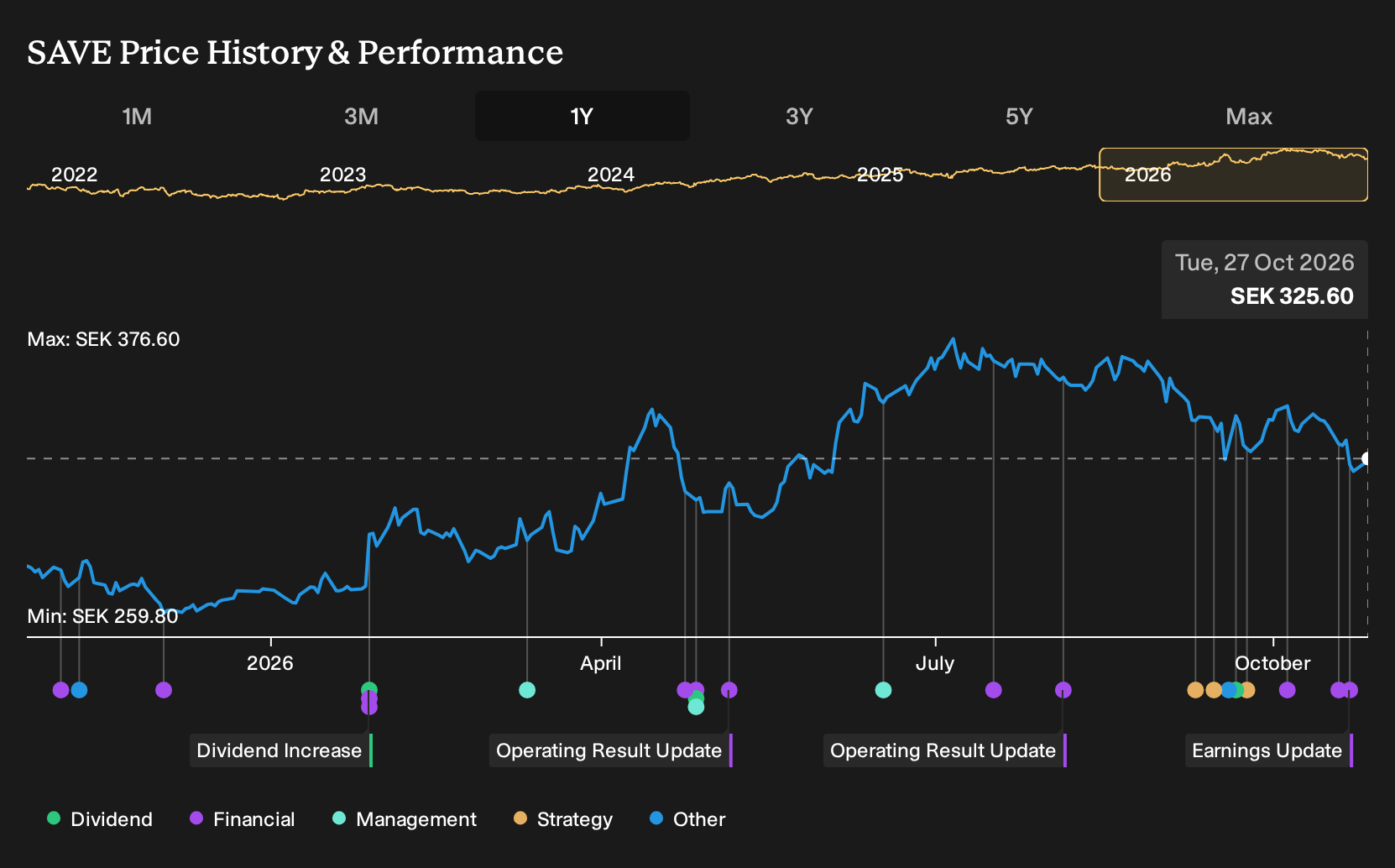Show the Max range tab

[1249, 116]
